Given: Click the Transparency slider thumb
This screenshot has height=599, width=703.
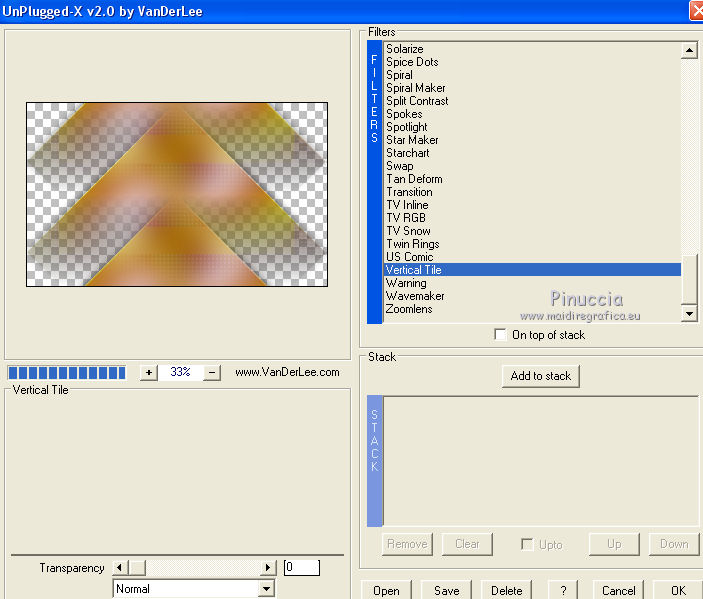Looking at the screenshot, I should [x=137, y=568].
